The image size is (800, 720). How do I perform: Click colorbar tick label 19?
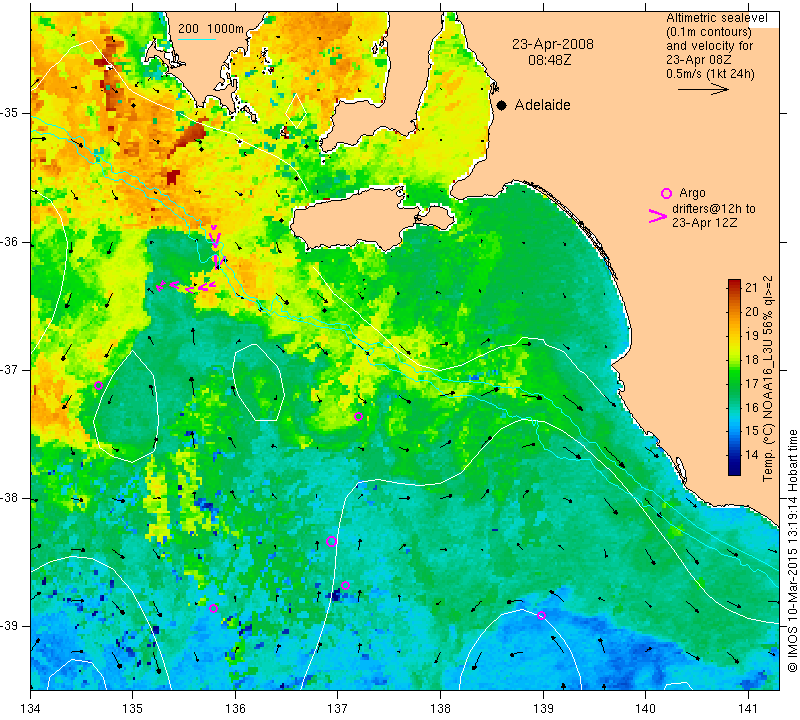(752, 335)
